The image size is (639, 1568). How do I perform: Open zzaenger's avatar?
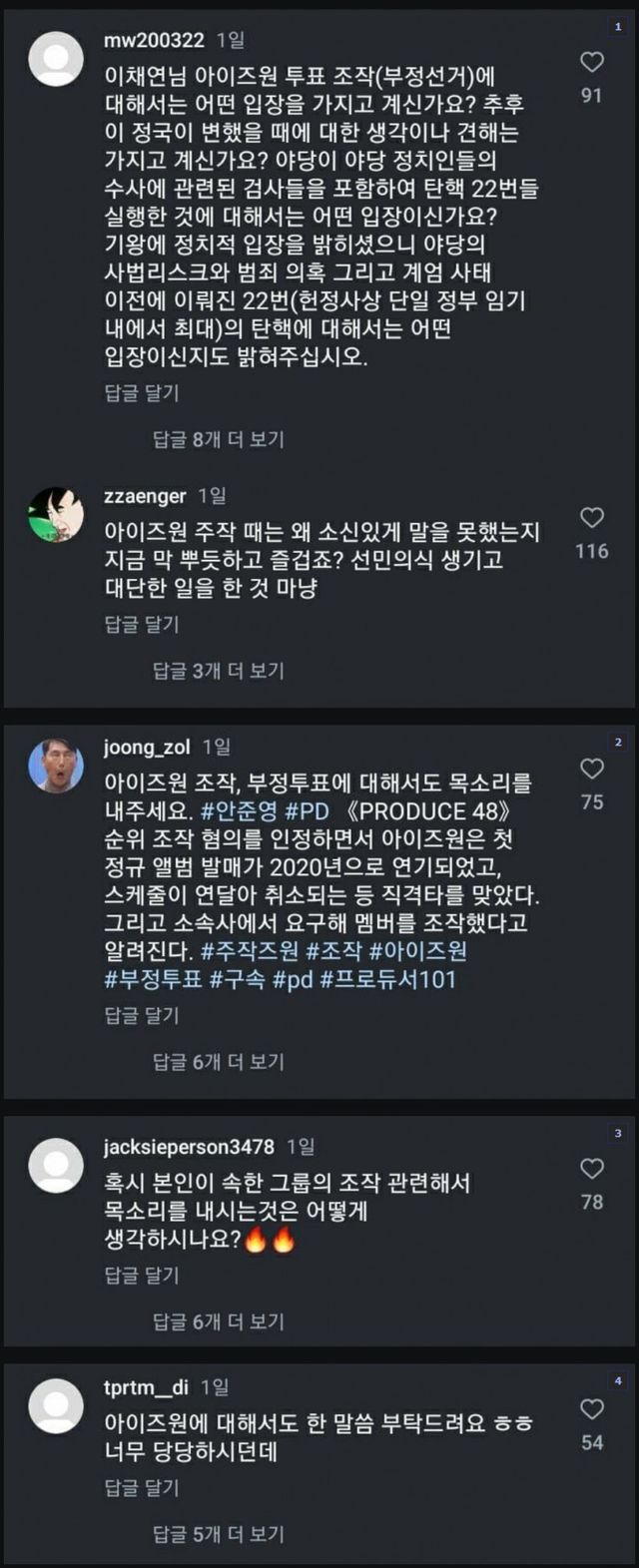(x=56, y=515)
